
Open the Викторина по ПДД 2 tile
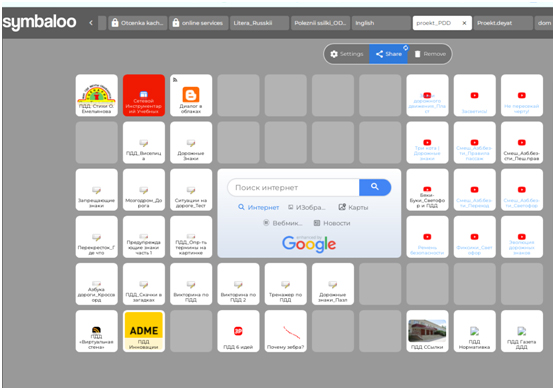click(x=238, y=284)
